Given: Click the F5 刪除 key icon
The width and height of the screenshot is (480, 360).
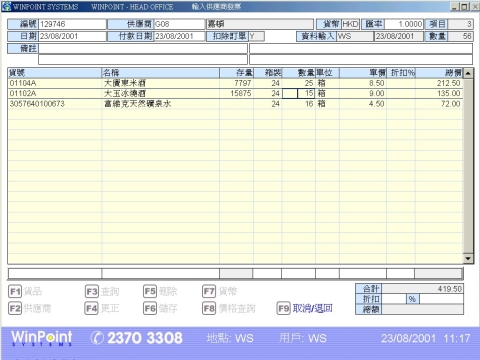Looking at the screenshot, I should coord(150,292).
